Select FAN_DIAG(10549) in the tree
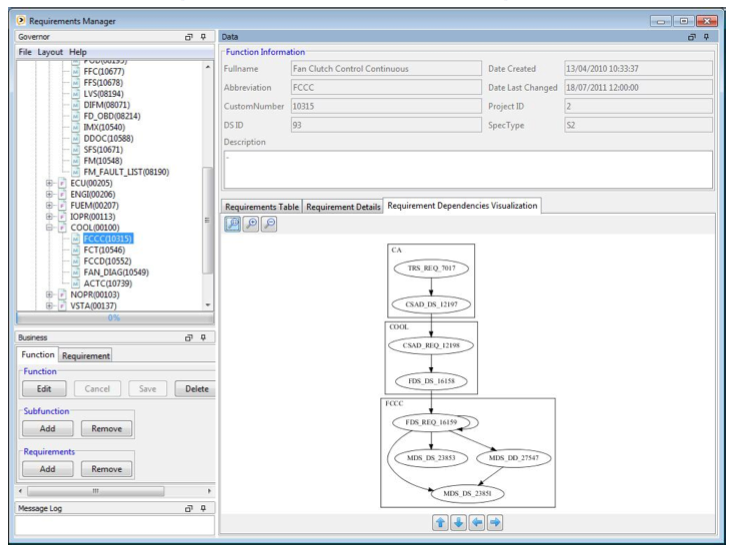Image resolution: width=734 pixels, height=552 pixels. pyautogui.click(x=116, y=272)
